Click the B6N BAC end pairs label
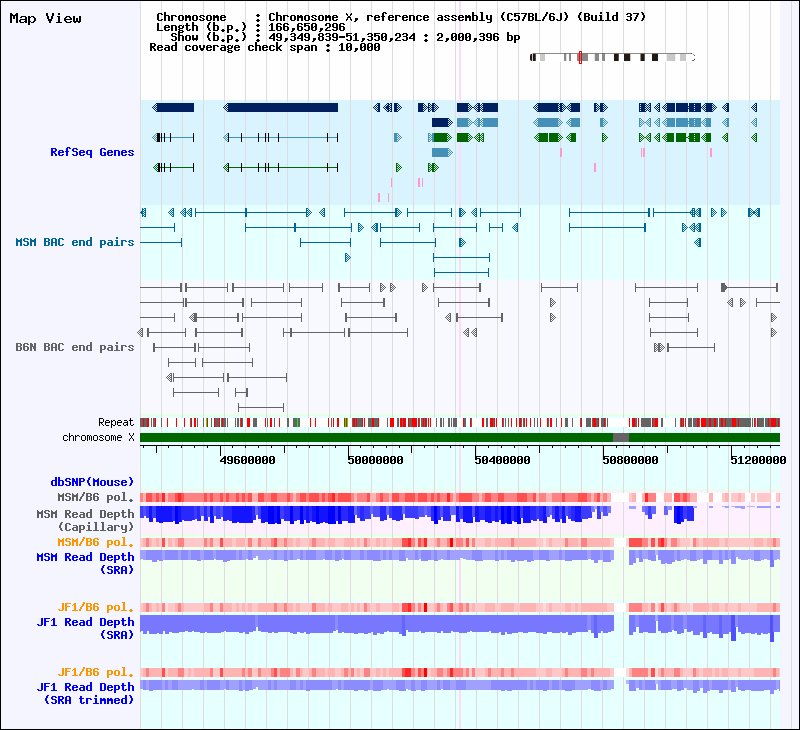Viewport: 800px width, 730px height. pos(74,347)
